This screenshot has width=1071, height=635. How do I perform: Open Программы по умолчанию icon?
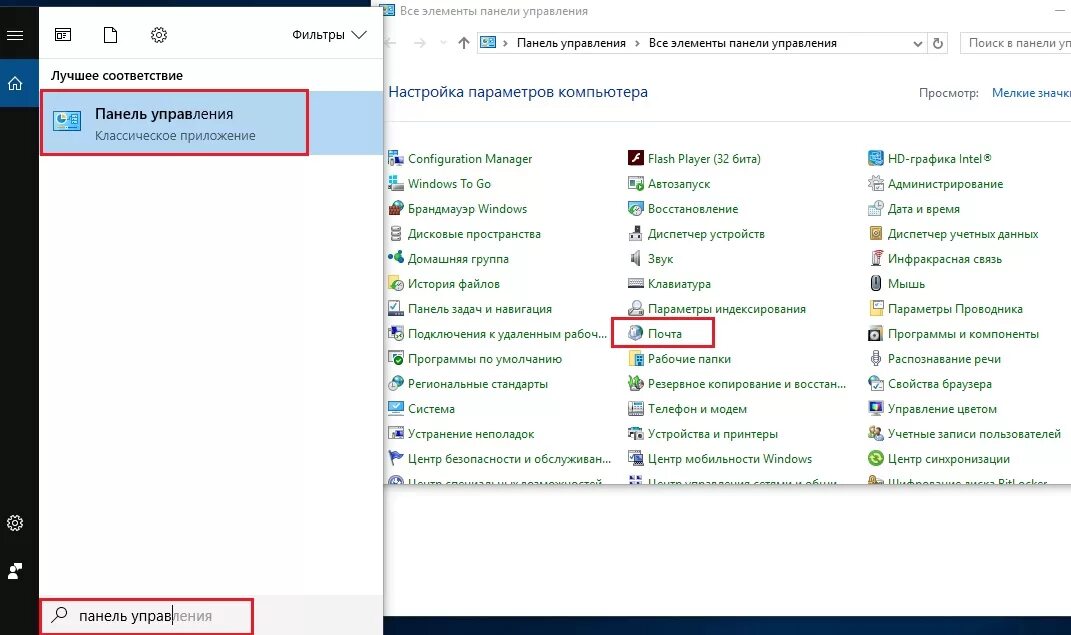point(395,358)
